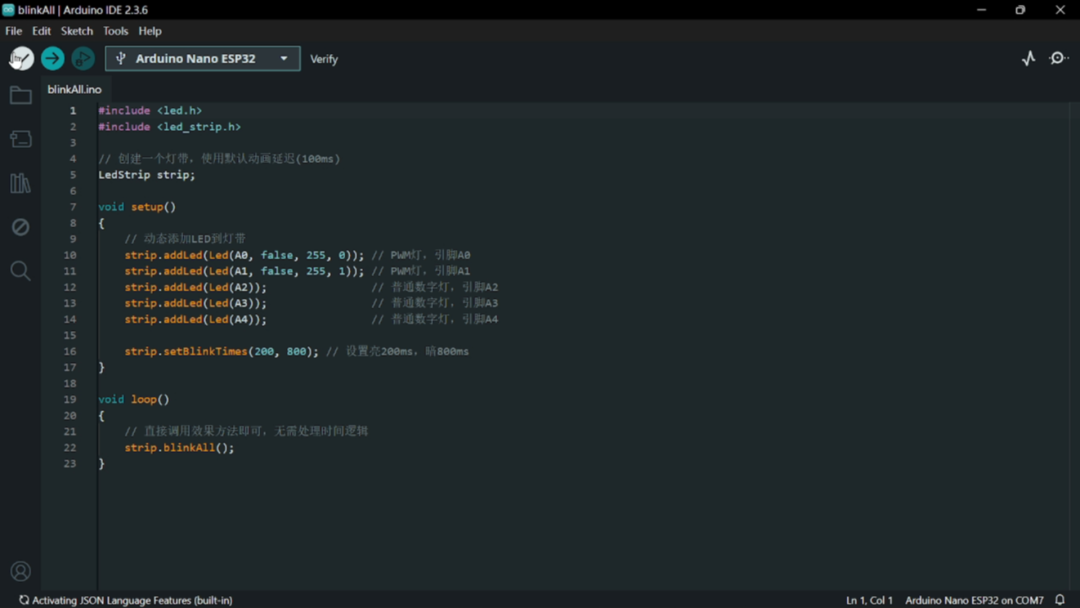Open the File menu
This screenshot has width=1080, height=608.
coord(14,31)
